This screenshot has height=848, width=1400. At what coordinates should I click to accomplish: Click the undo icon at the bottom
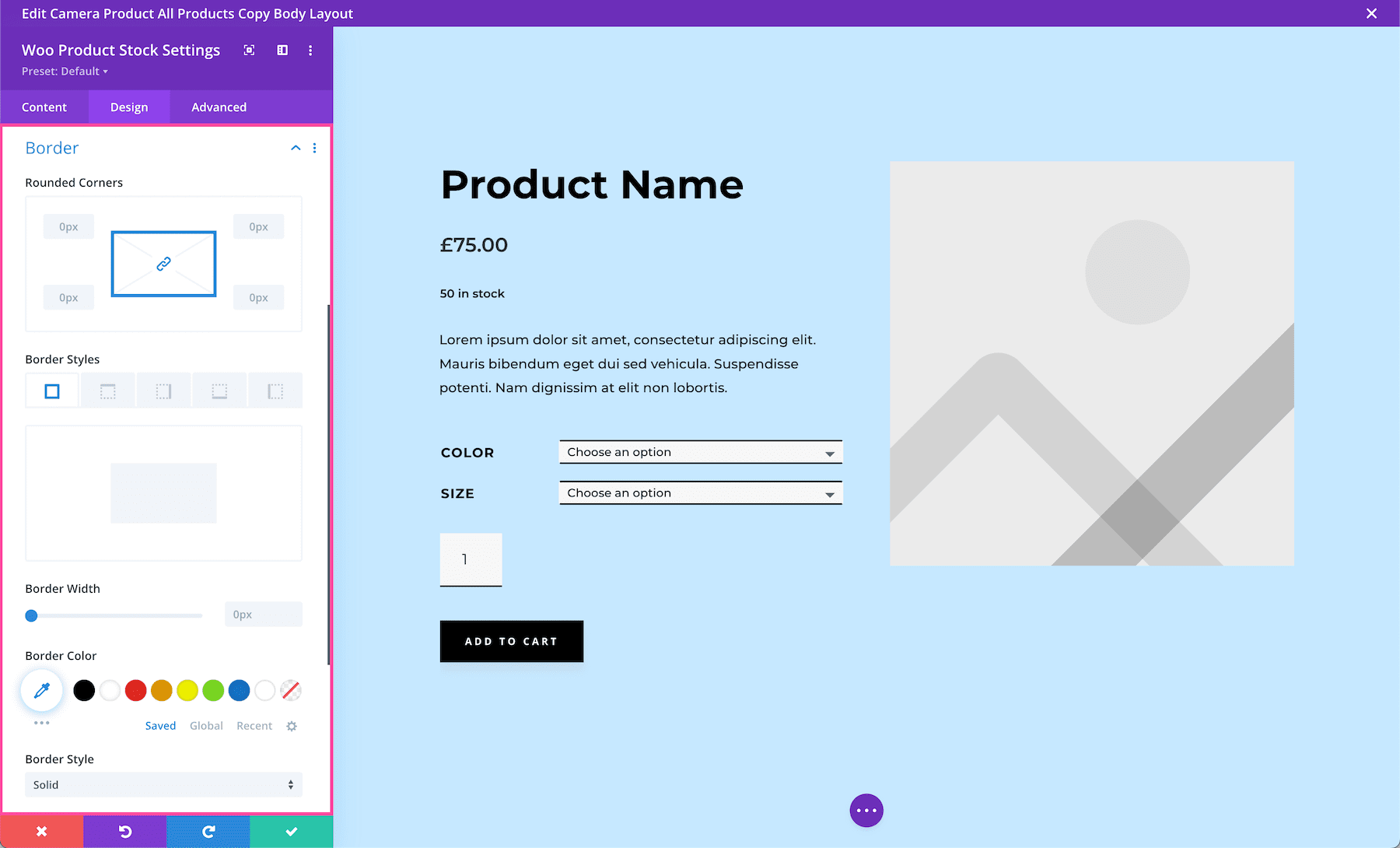point(124,831)
